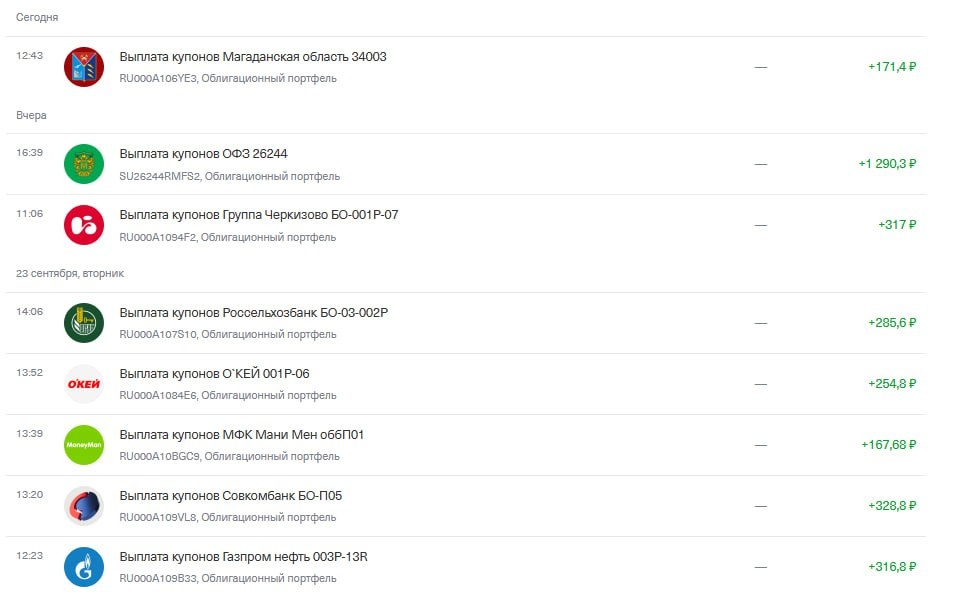The height and width of the screenshot is (604, 964).
Task: Select 'Выплата купонов Группа Черкизово БО-001Р-07' title
Action: [259, 215]
